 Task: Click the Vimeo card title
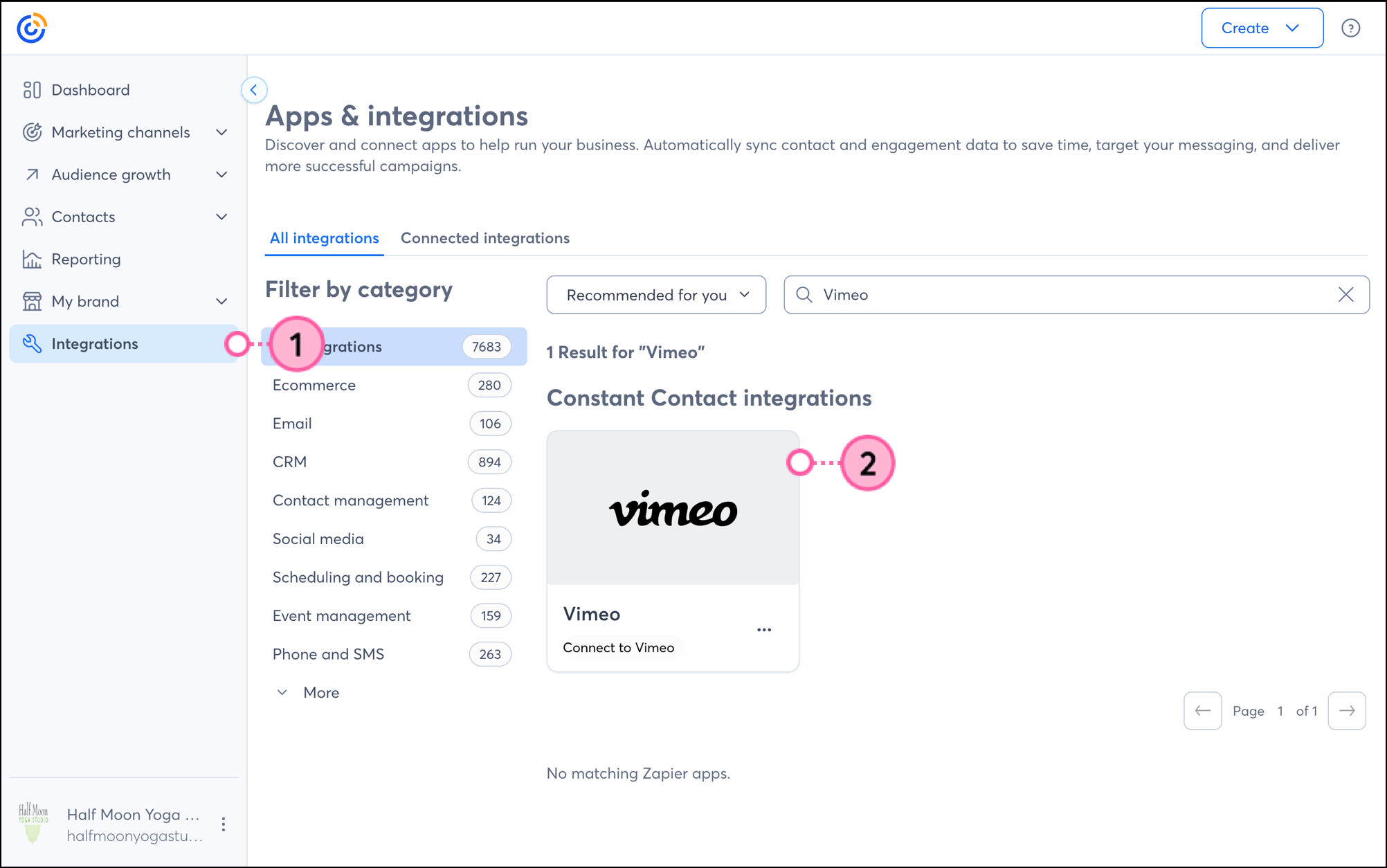(592, 614)
